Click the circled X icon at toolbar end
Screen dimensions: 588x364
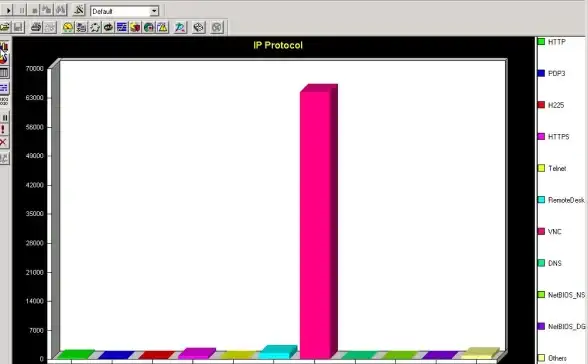(217, 27)
